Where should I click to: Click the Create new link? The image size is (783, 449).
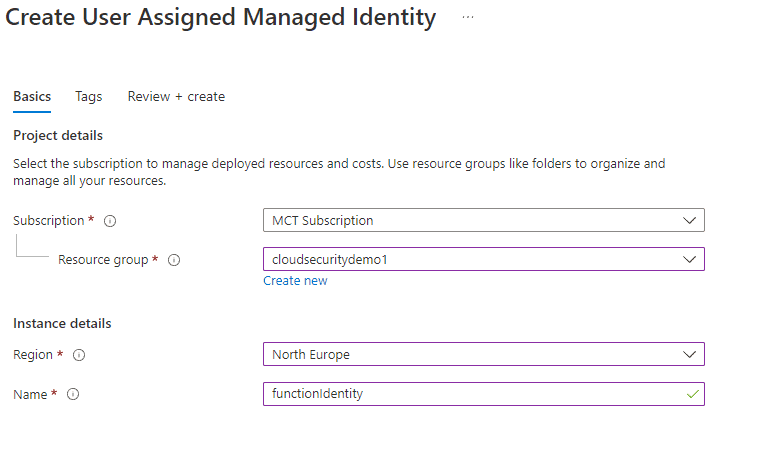point(295,281)
